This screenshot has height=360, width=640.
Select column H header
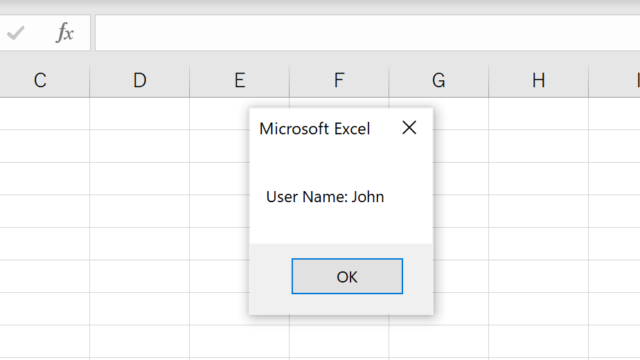pyautogui.click(x=538, y=80)
